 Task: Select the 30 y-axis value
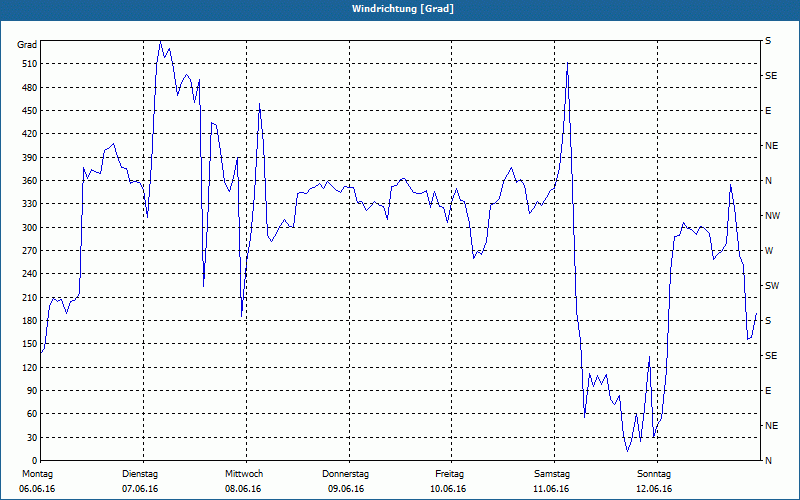tap(32, 437)
